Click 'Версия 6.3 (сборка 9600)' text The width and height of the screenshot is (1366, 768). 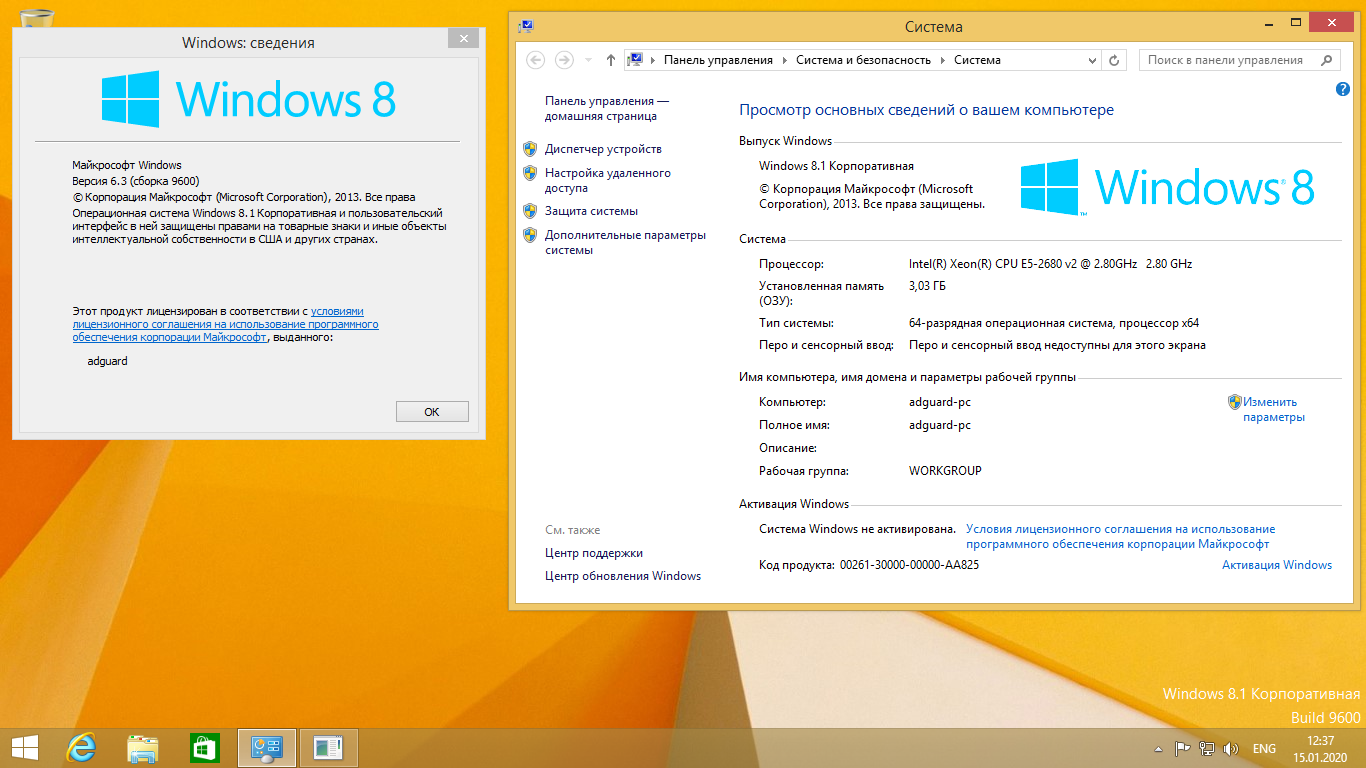pyautogui.click(x=136, y=181)
